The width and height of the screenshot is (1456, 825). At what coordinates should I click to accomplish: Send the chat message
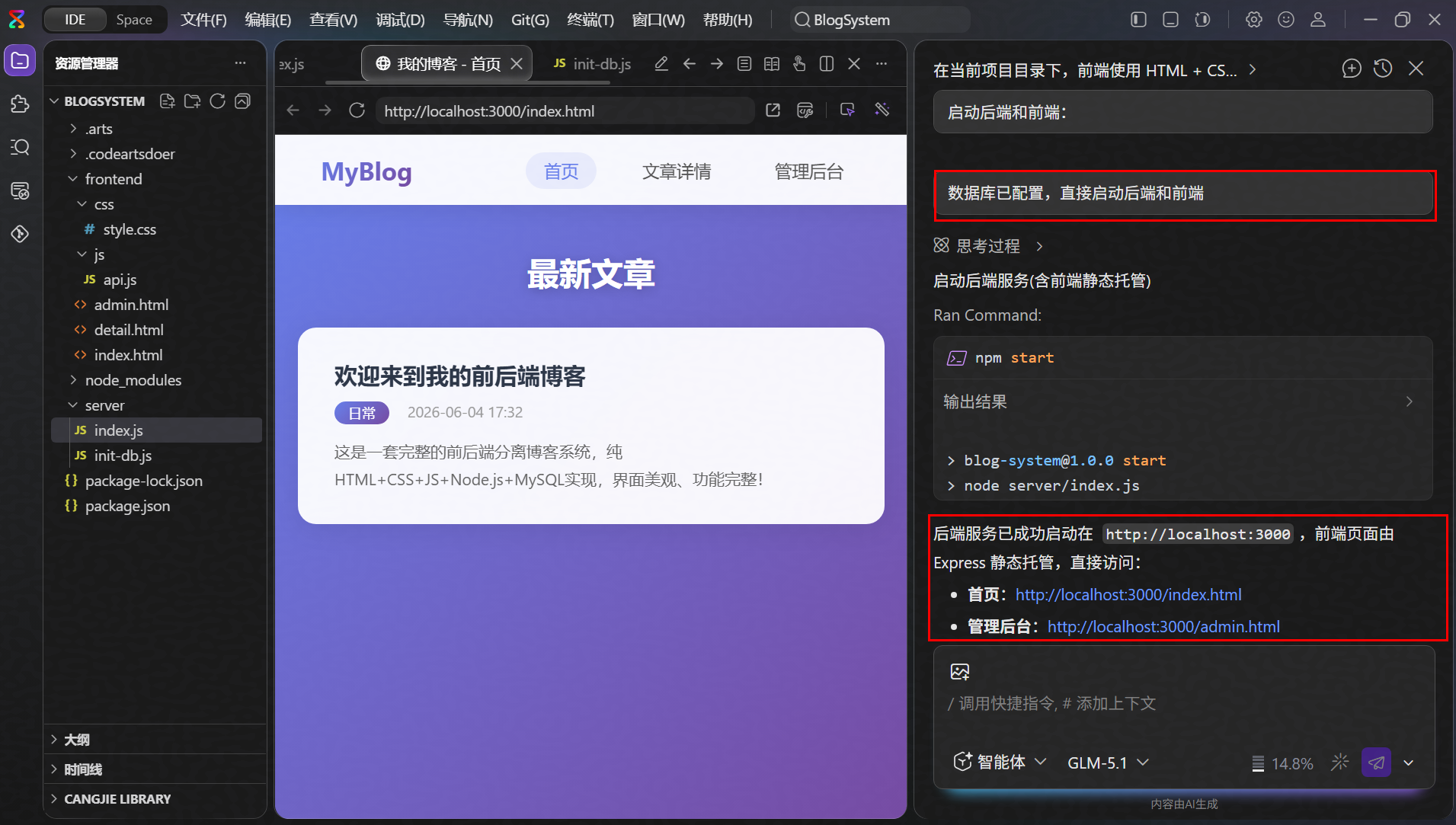[x=1376, y=763]
